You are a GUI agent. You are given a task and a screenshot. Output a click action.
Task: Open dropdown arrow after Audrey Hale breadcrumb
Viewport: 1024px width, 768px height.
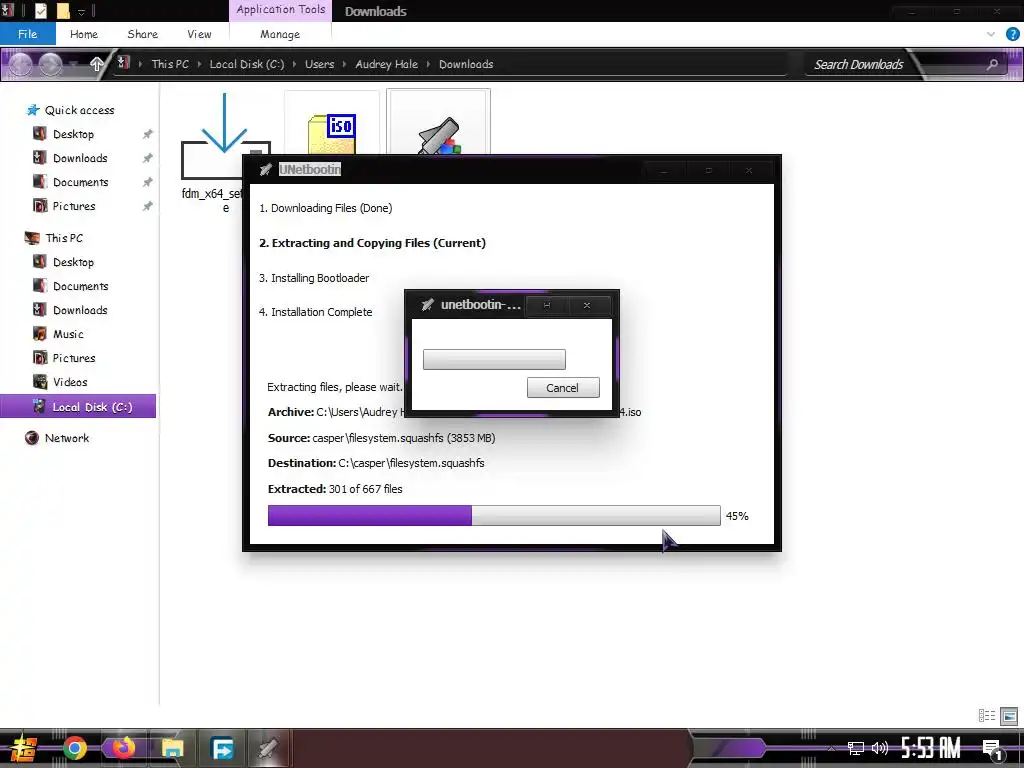pyautogui.click(x=428, y=64)
